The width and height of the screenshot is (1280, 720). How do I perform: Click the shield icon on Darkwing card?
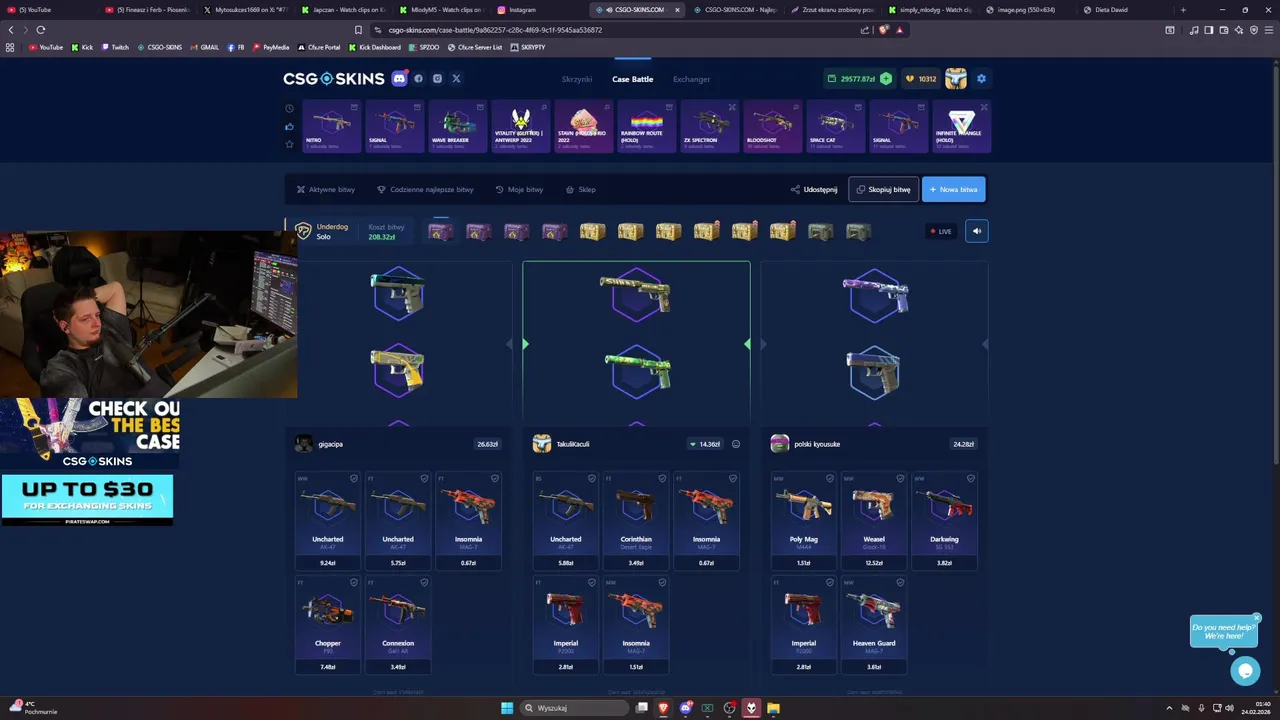pyautogui.click(x=970, y=478)
